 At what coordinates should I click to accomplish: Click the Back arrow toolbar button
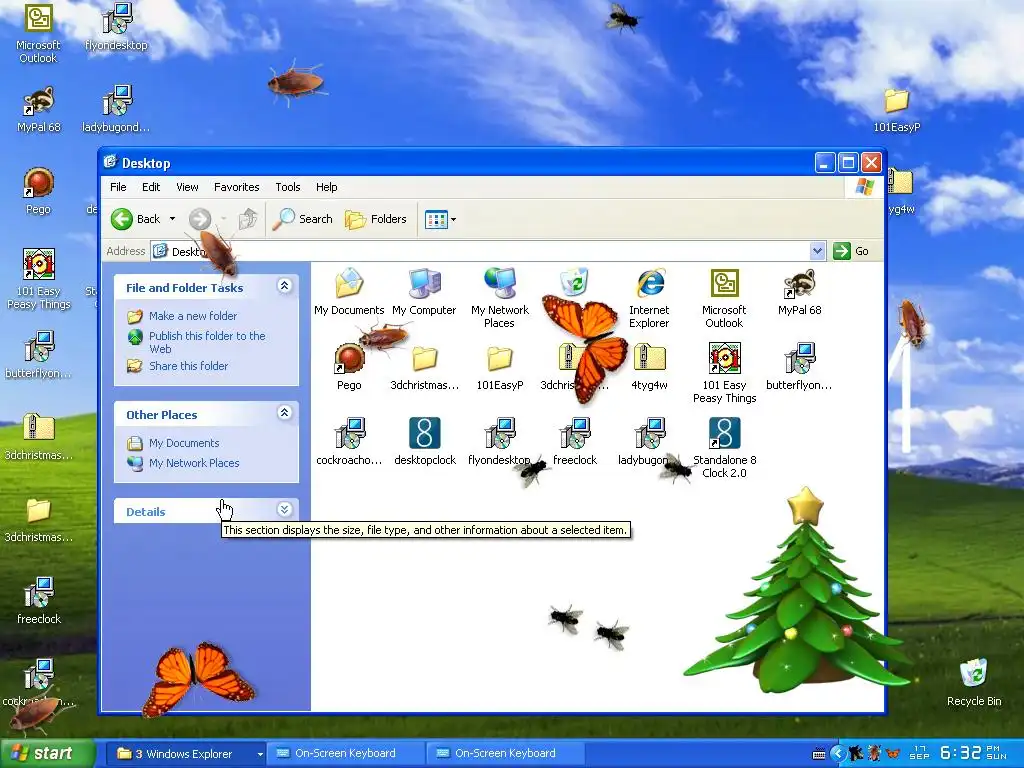click(136, 219)
